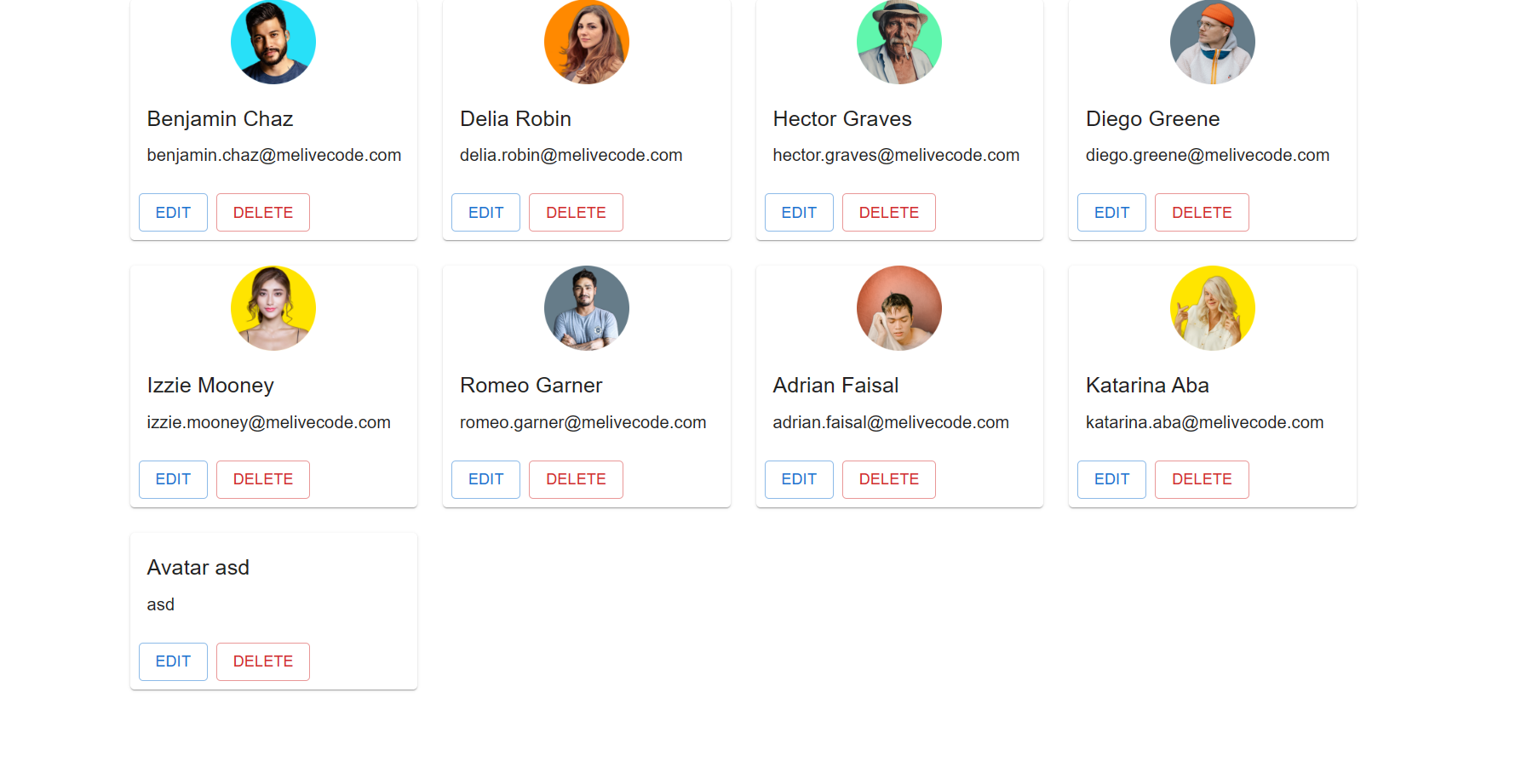Image resolution: width=1527 pixels, height=784 pixels.
Task: Click Katarina Aba's avatar photo
Action: 1213,308
